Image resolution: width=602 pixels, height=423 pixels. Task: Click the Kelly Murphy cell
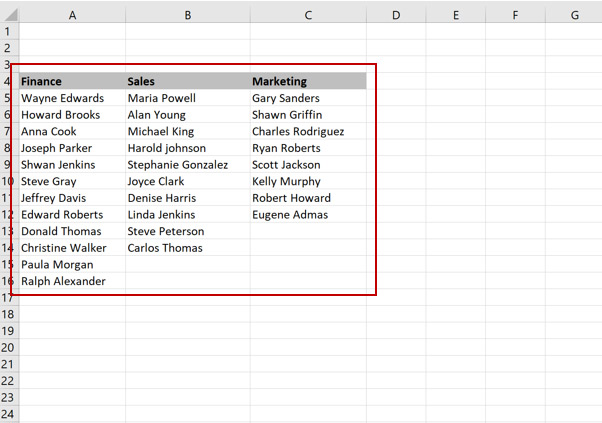click(308, 181)
